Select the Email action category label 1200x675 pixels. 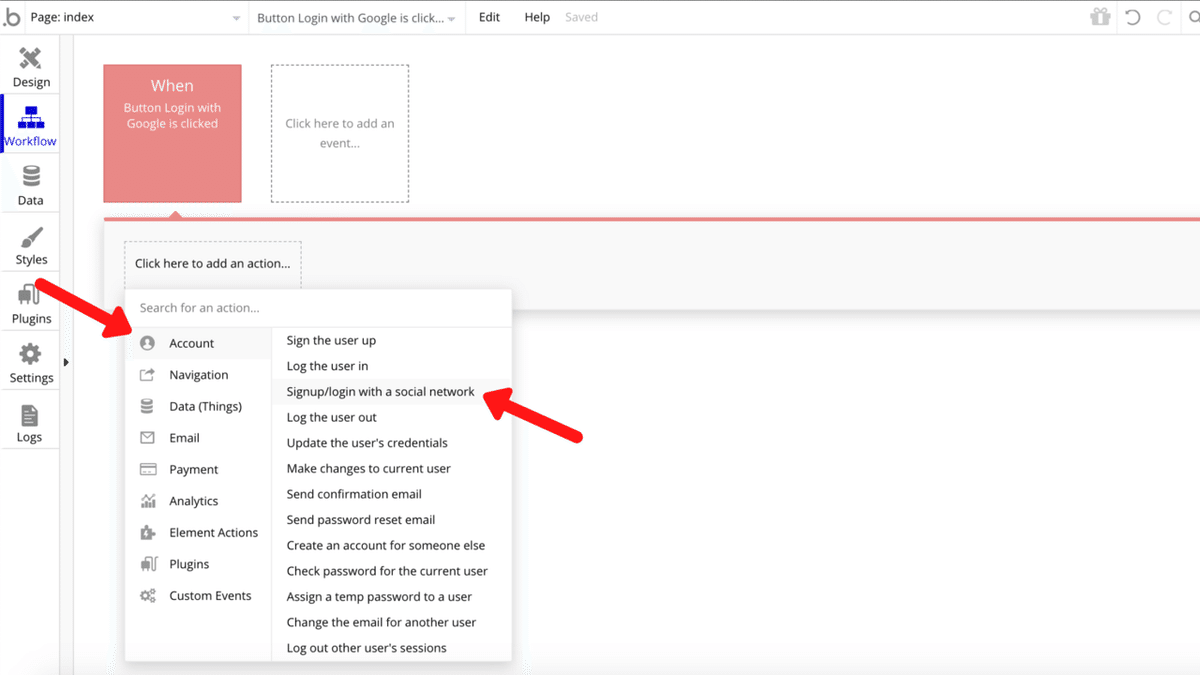[185, 438]
